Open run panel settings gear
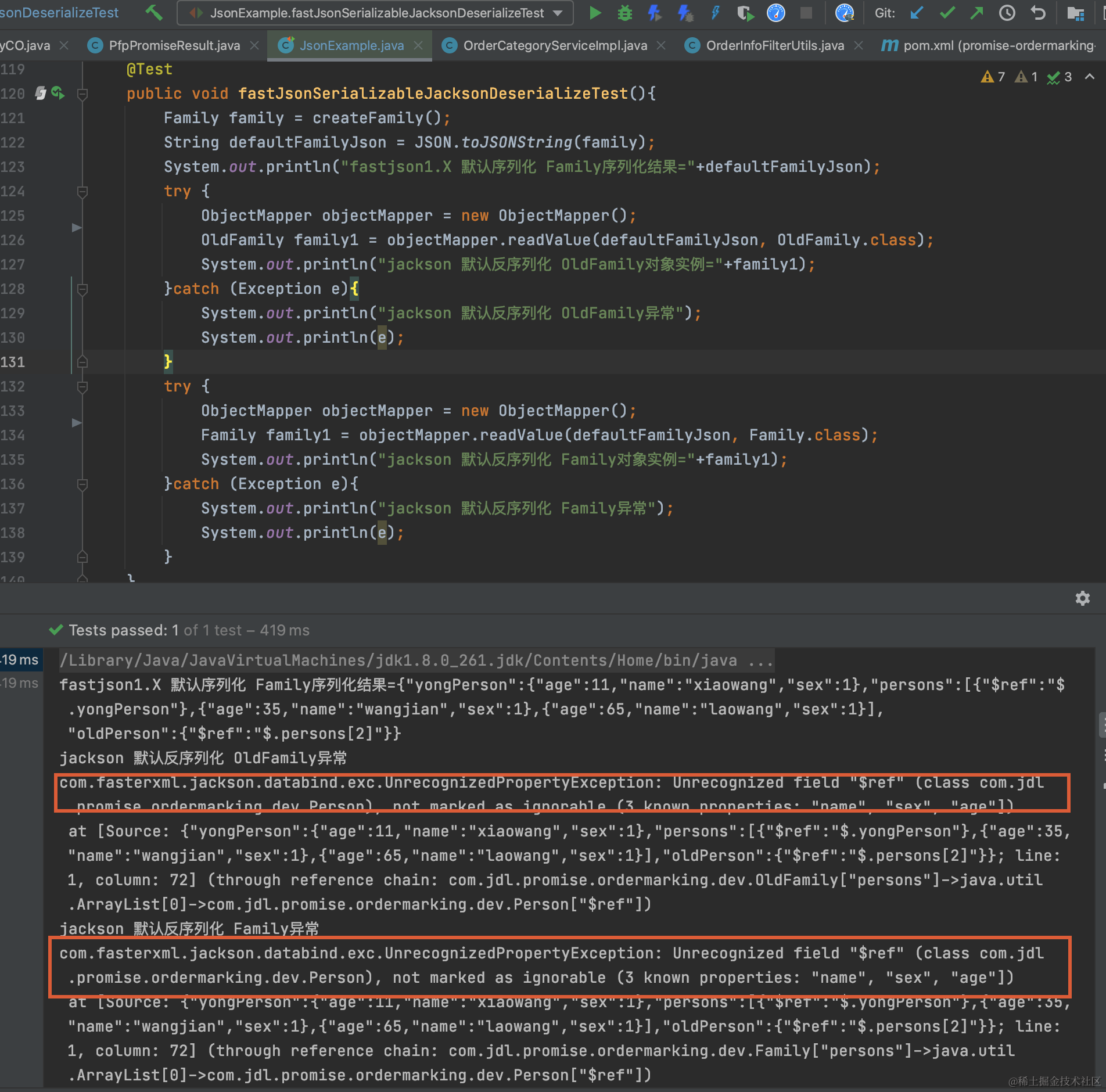Image resolution: width=1106 pixels, height=1092 pixels. click(x=1082, y=598)
